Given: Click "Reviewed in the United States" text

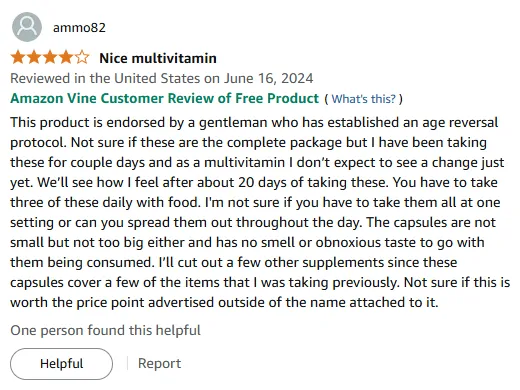Looking at the screenshot, I should coord(105,79).
